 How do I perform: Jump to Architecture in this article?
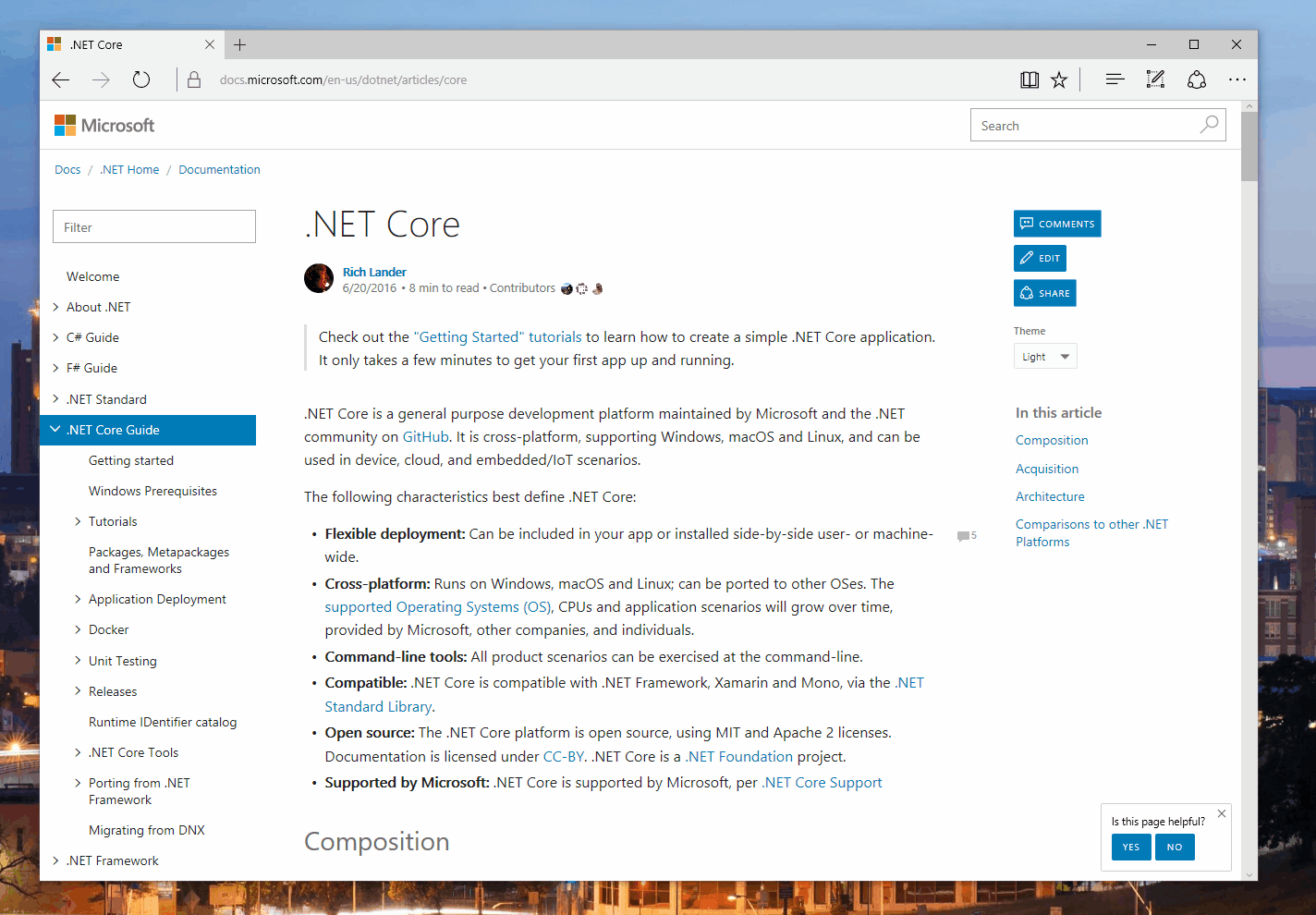pos(1050,496)
